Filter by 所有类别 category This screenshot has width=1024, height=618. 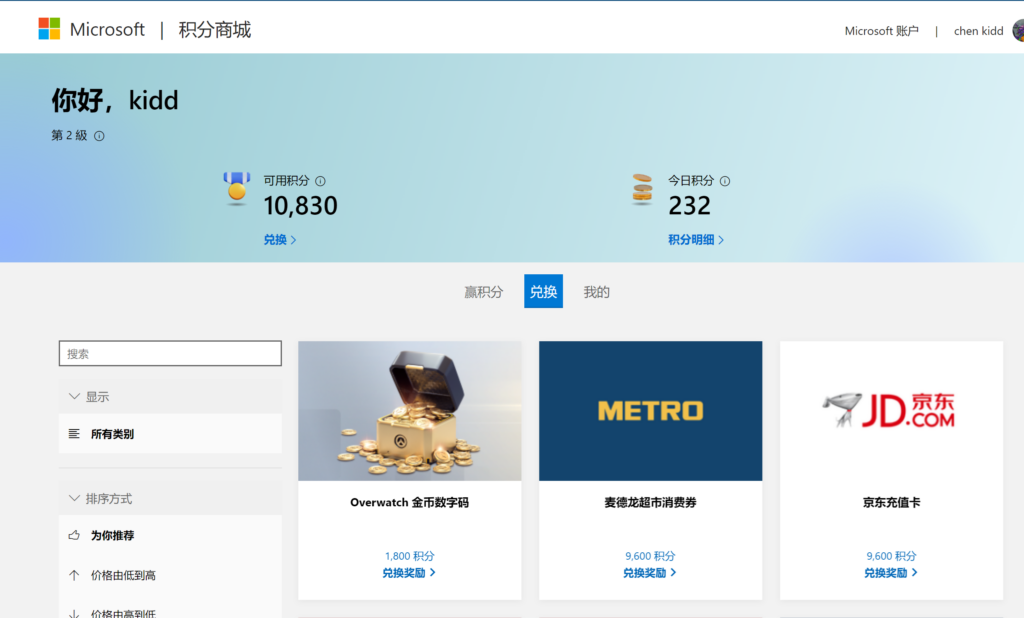coord(170,434)
